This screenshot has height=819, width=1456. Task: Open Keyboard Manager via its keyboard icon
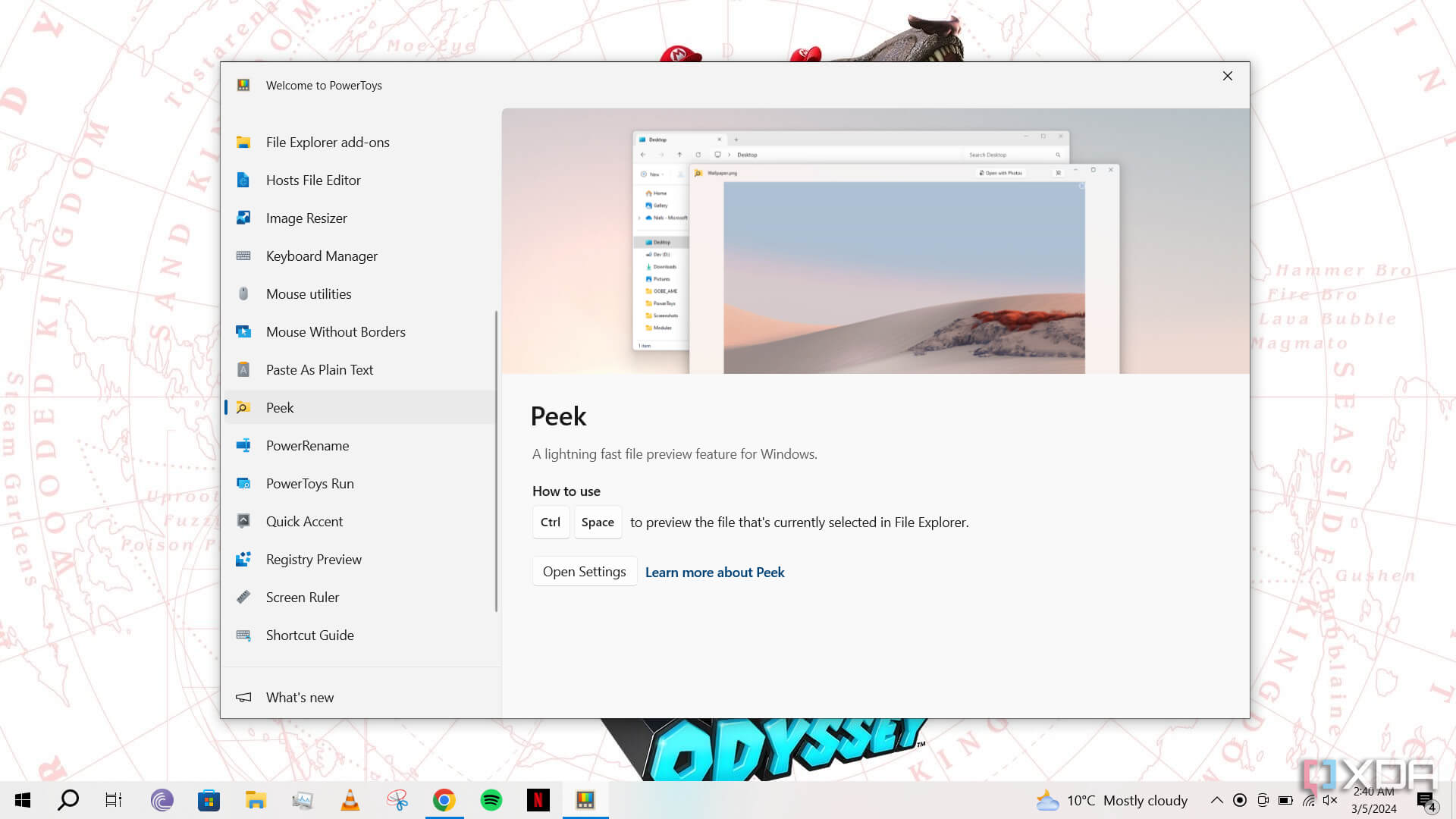click(243, 256)
